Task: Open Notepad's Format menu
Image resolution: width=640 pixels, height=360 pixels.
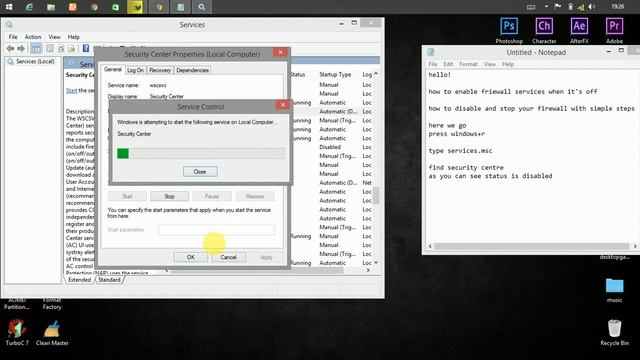Action: [468, 64]
